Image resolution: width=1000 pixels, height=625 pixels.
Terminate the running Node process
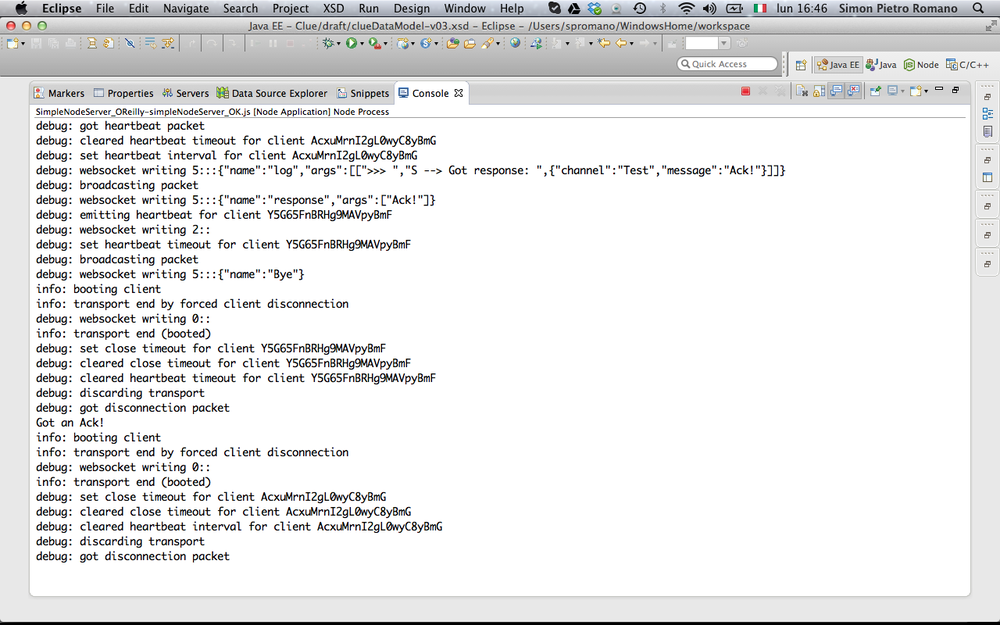(x=746, y=92)
